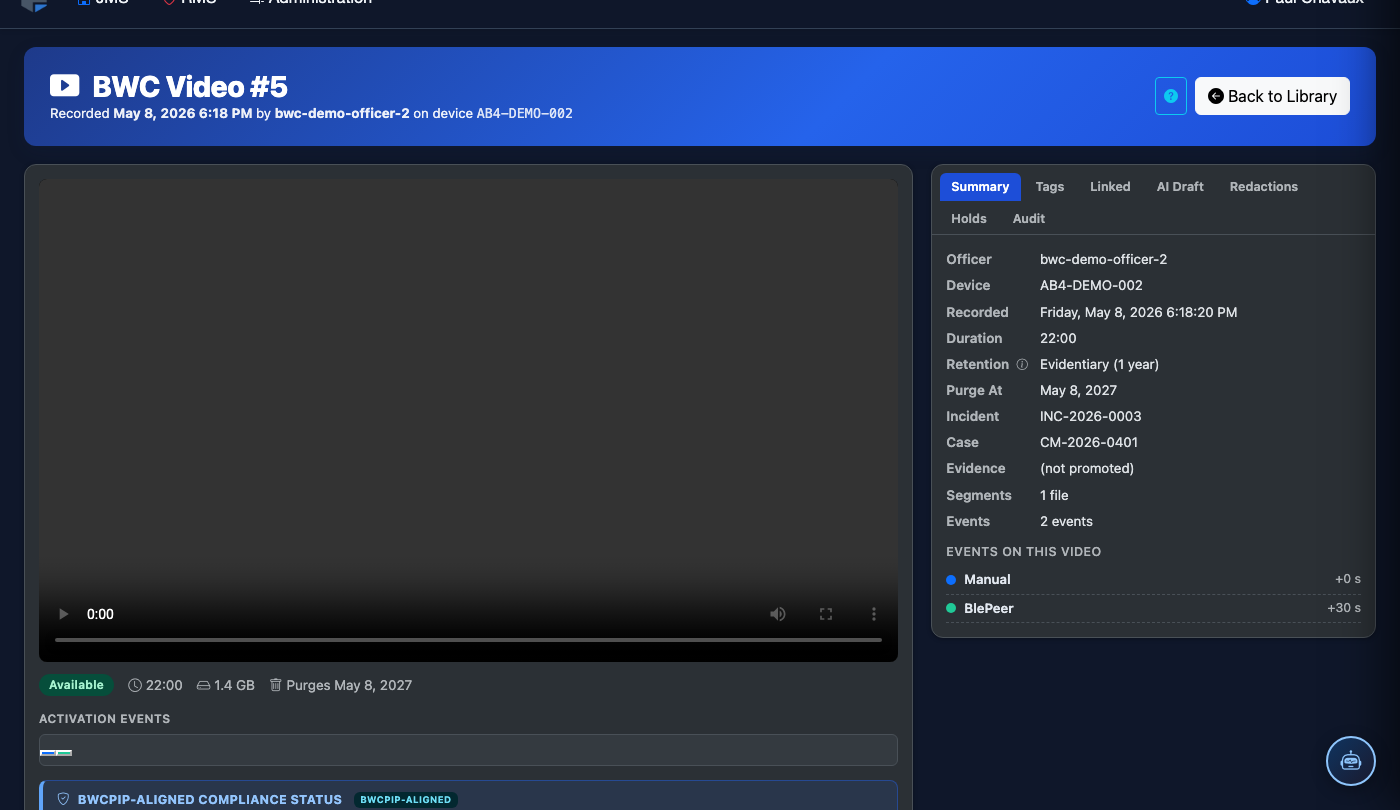Click incident number INC-2026-0003

tap(1091, 416)
